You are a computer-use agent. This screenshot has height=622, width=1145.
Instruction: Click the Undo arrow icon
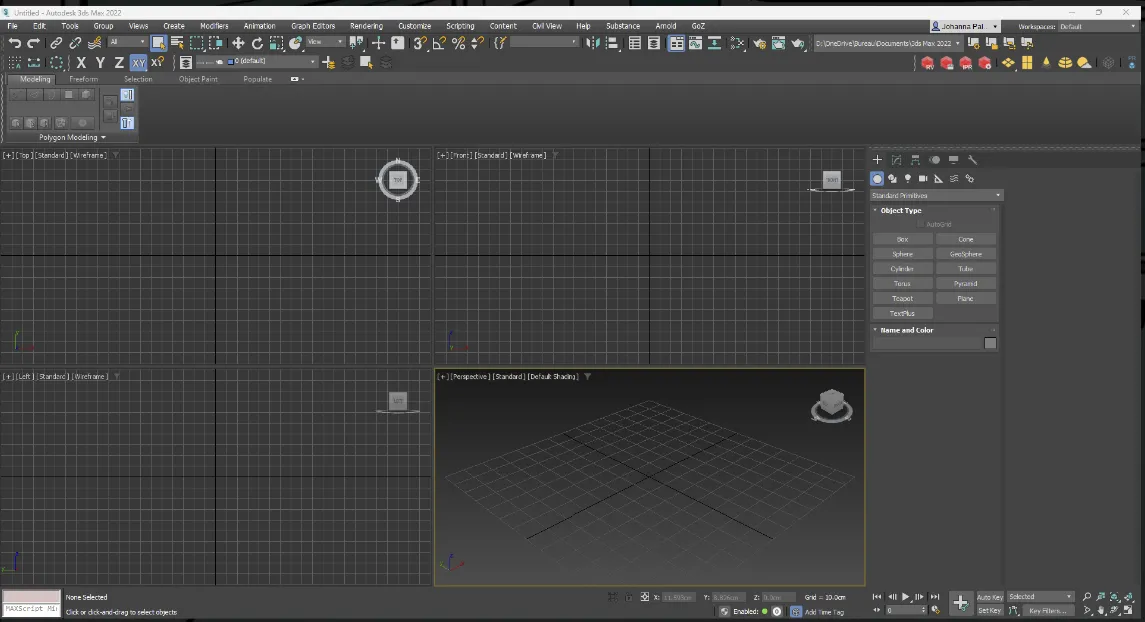click(15, 43)
